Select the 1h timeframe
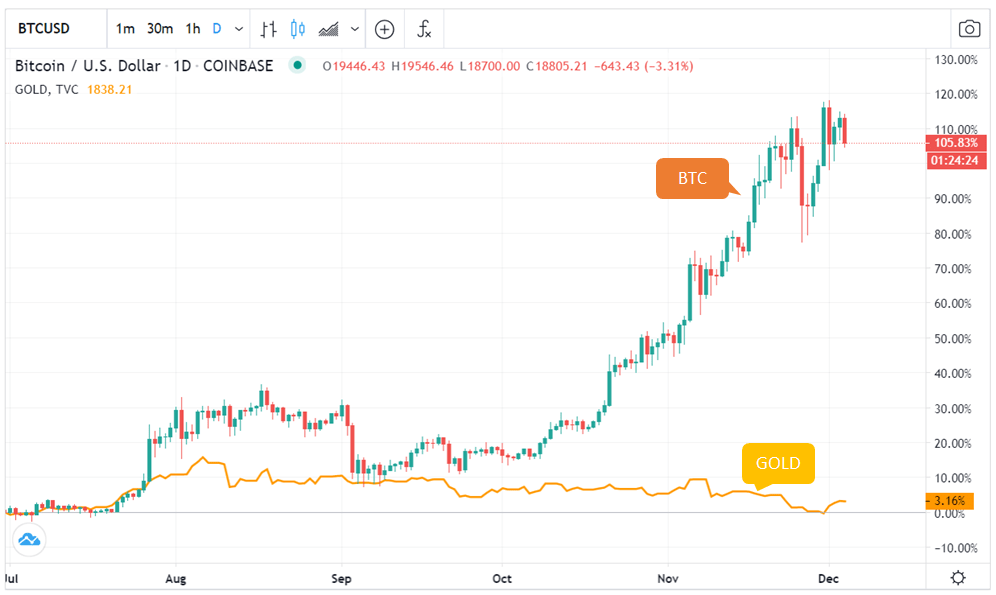Image resolution: width=996 pixels, height=595 pixels. click(x=193, y=29)
